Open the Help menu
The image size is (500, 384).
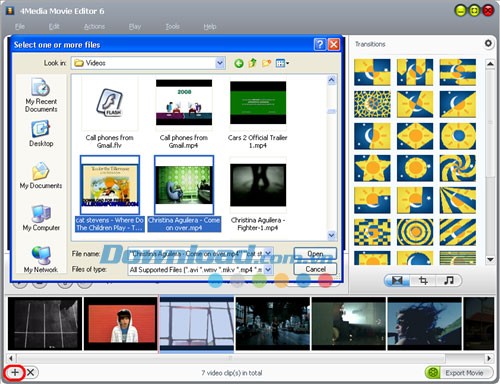click(210, 26)
